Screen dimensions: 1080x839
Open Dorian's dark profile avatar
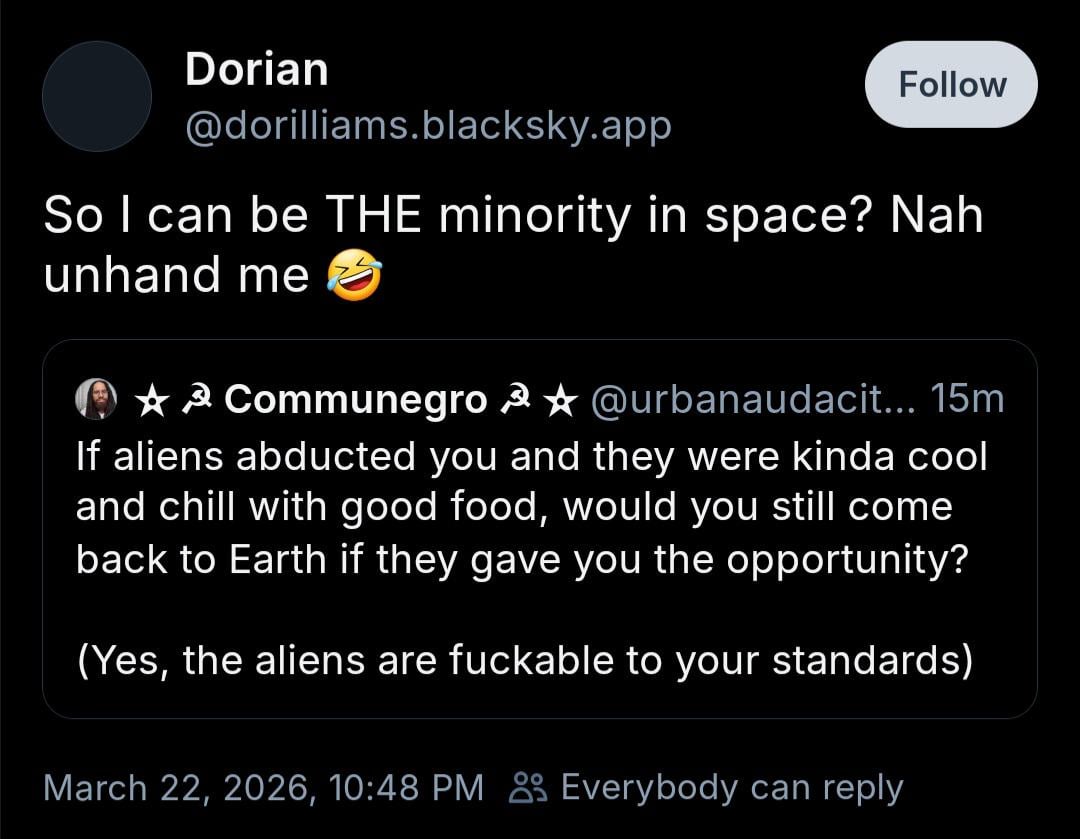97,97
